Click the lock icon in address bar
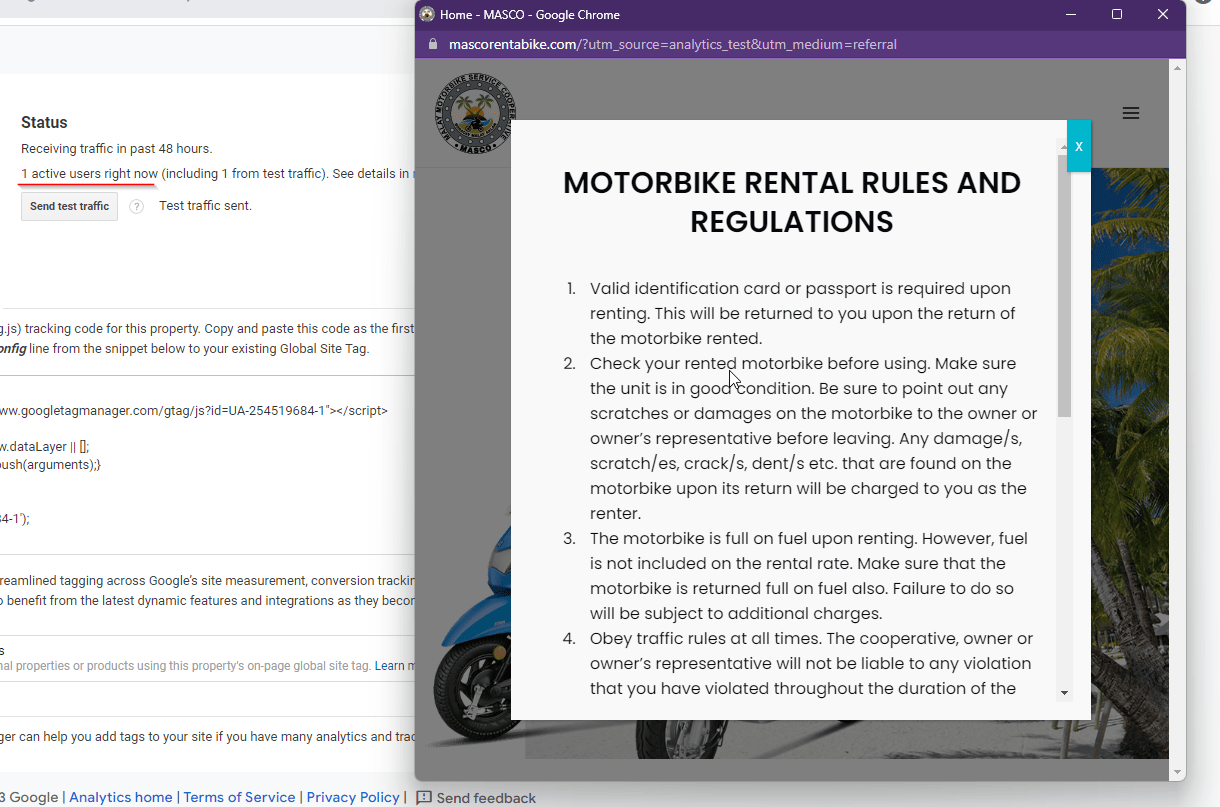 coord(433,44)
